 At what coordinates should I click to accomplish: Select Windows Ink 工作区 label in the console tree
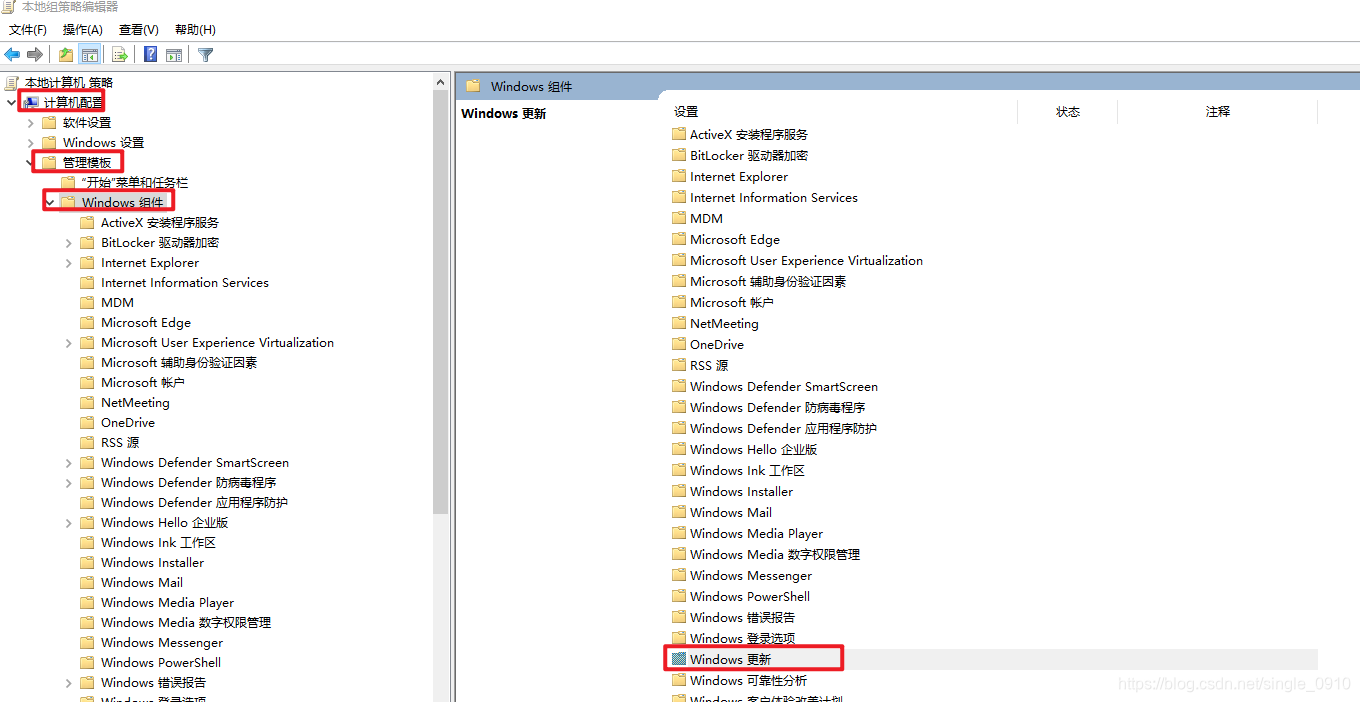pyautogui.click(x=158, y=542)
